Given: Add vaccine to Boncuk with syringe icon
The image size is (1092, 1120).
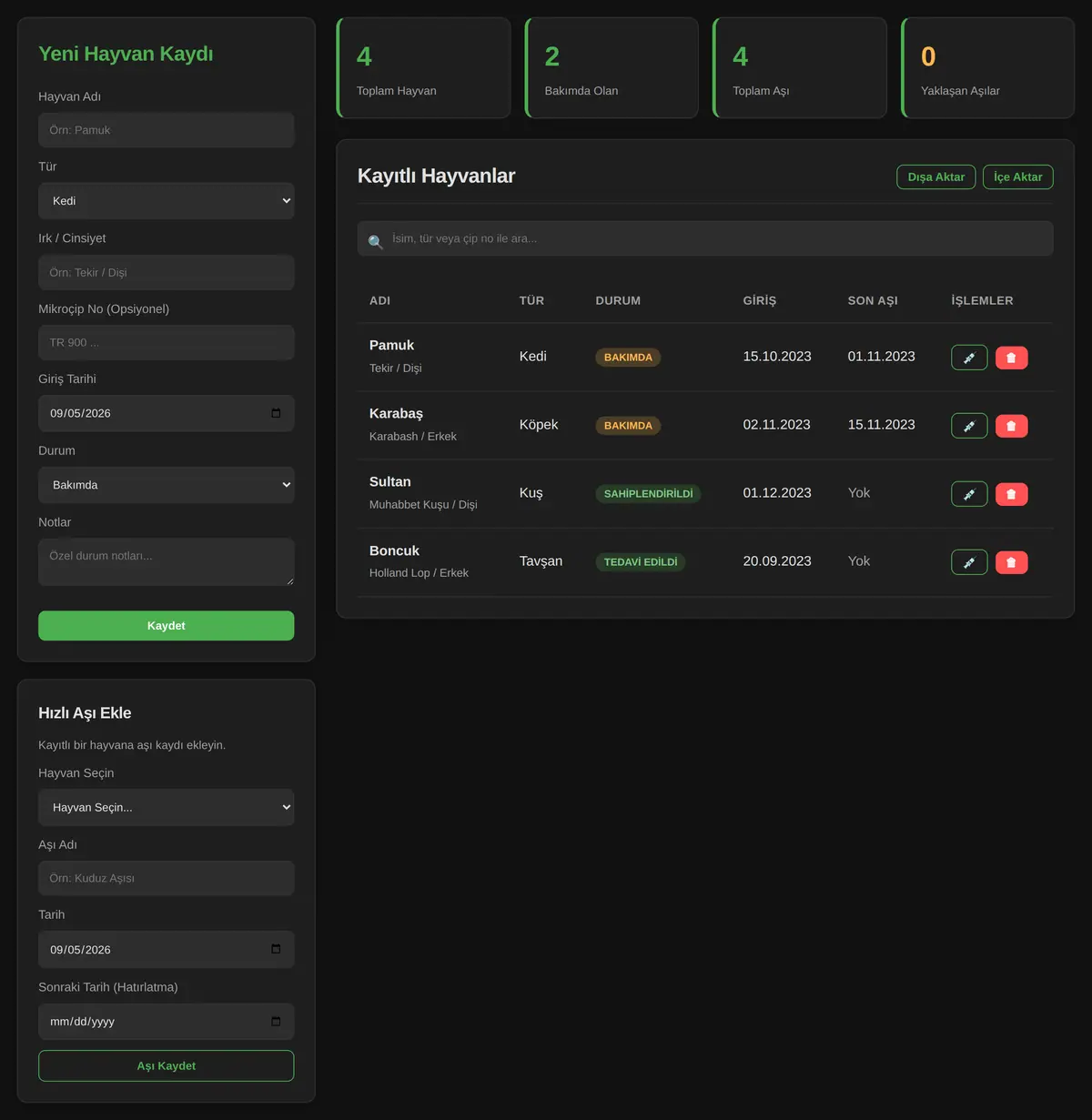Looking at the screenshot, I should [x=969, y=562].
